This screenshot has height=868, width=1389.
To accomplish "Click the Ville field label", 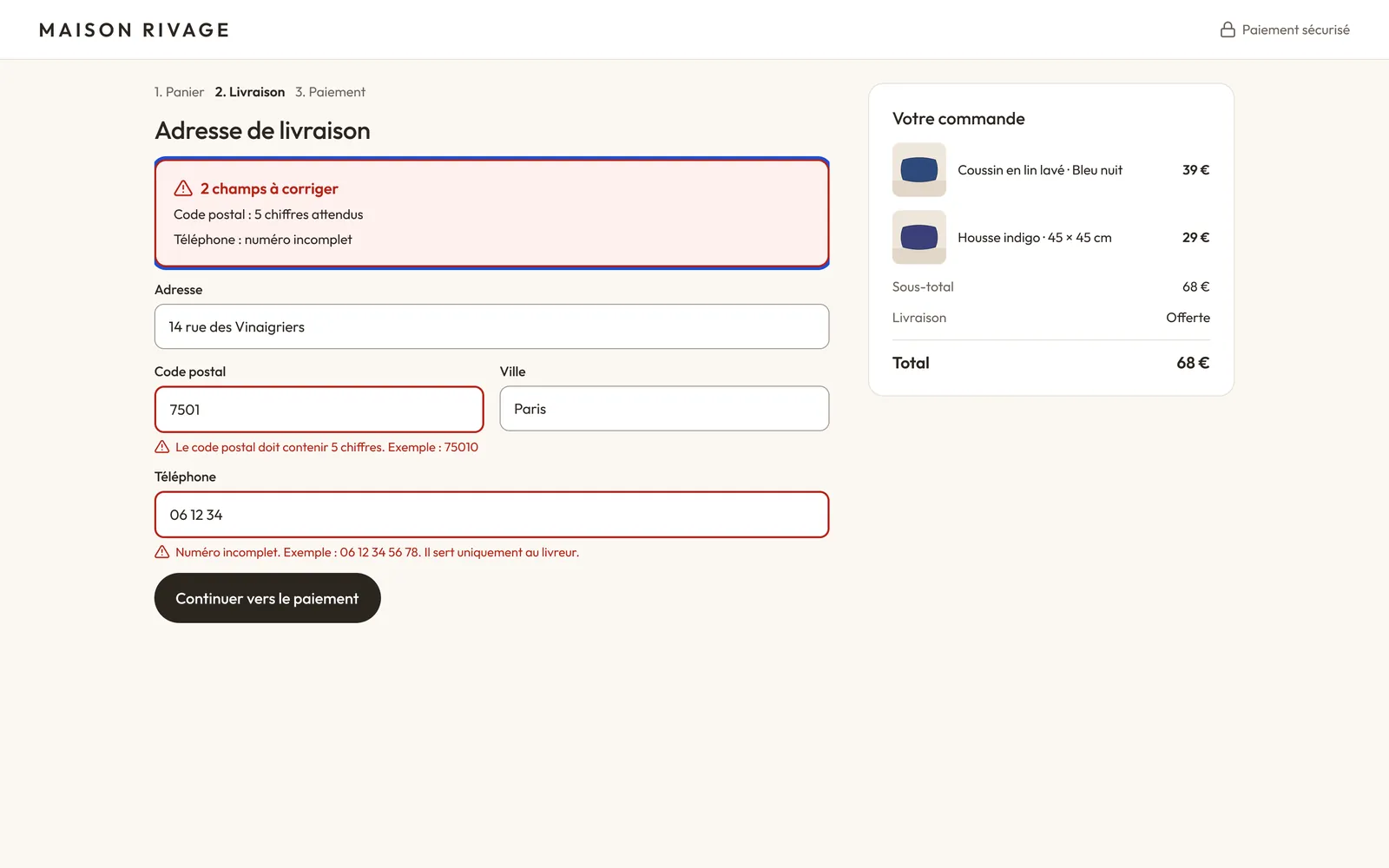I will [x=513, y=372].
